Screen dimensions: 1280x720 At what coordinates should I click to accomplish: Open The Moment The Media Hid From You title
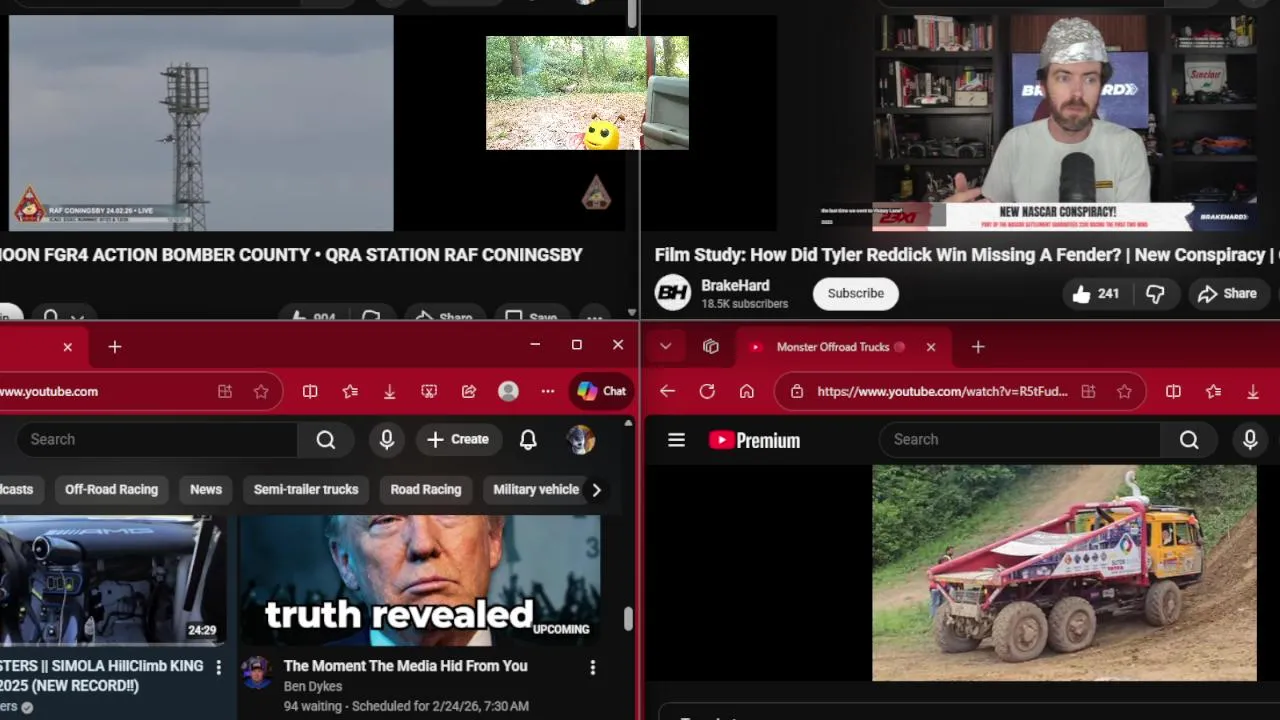[405, 665]
